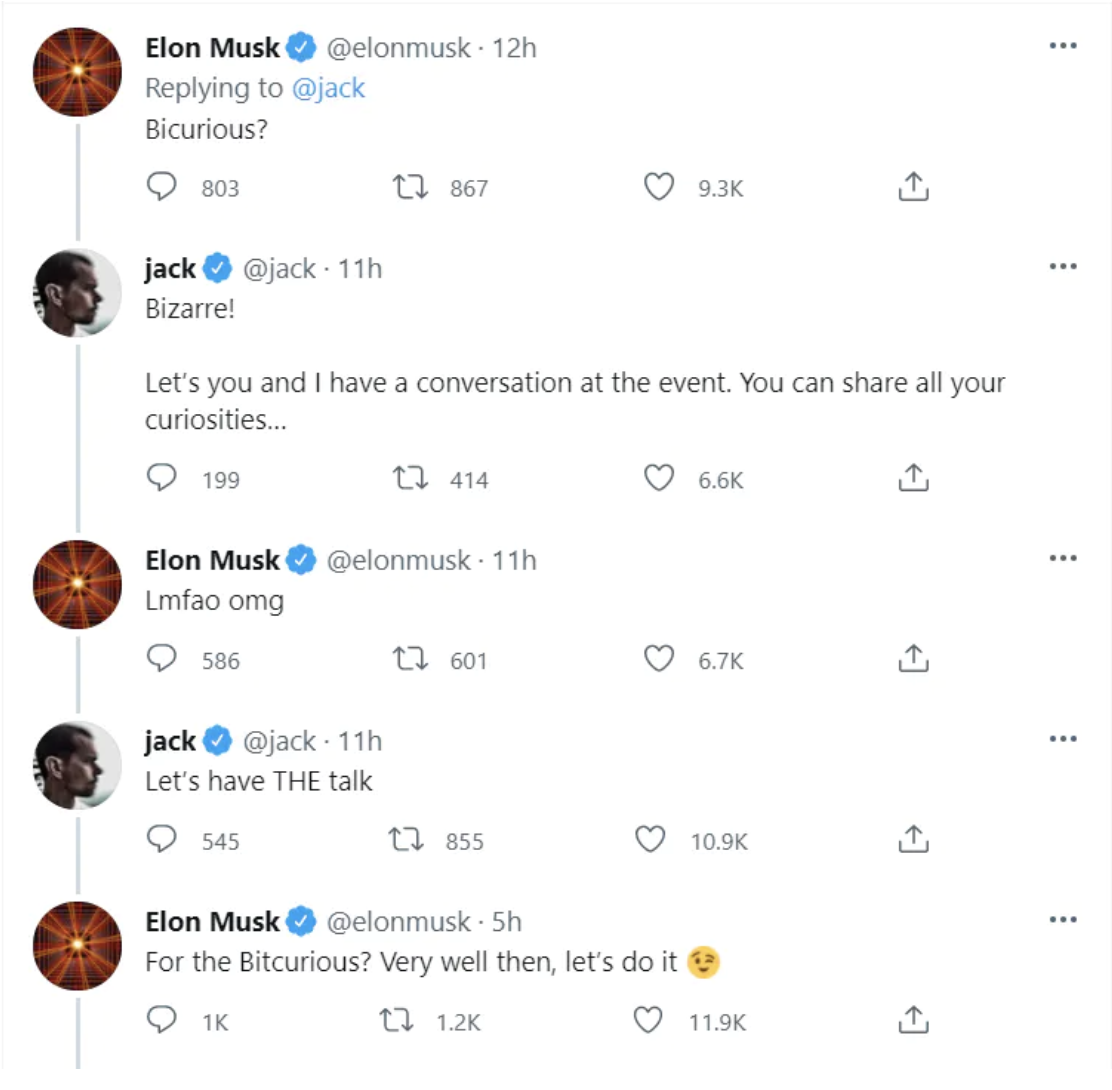Screen dimensions: 1112x1090
Task: Reply to Elon's "Bicurious?" tweet
Action: (x=162, y=187)
